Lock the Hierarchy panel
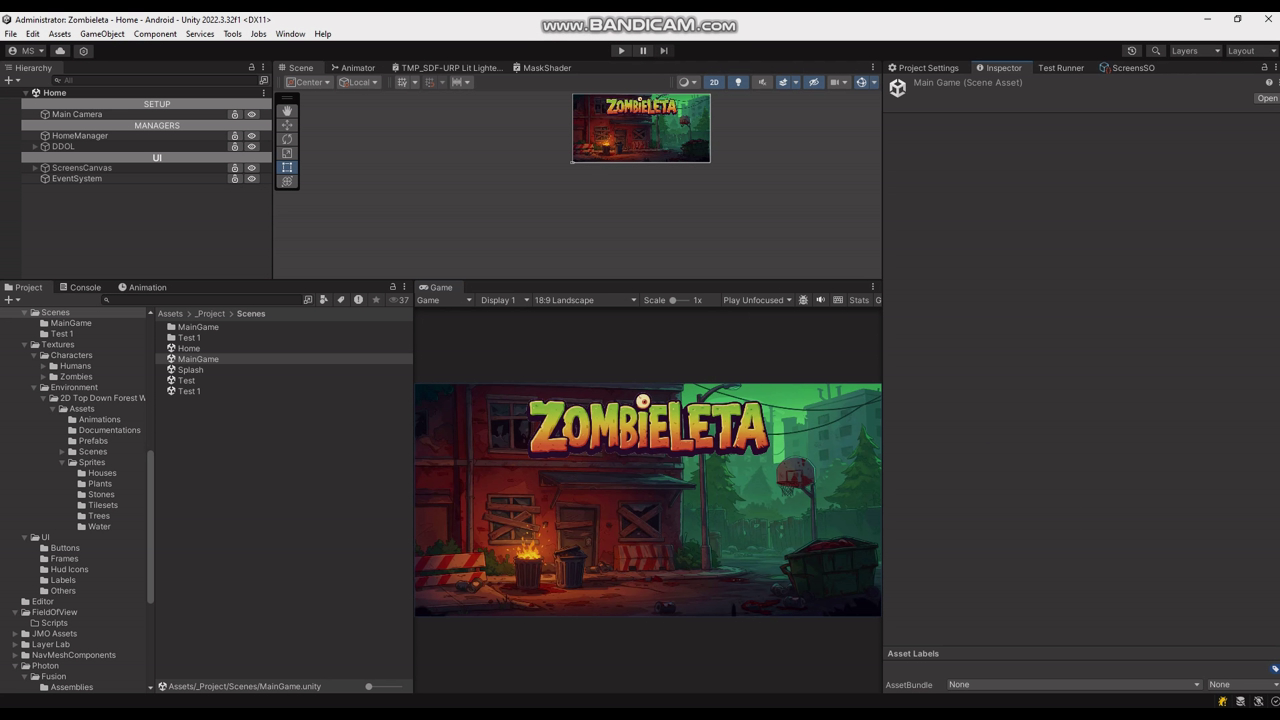This screenshot has height=720, width=1280. click(252, 67)
